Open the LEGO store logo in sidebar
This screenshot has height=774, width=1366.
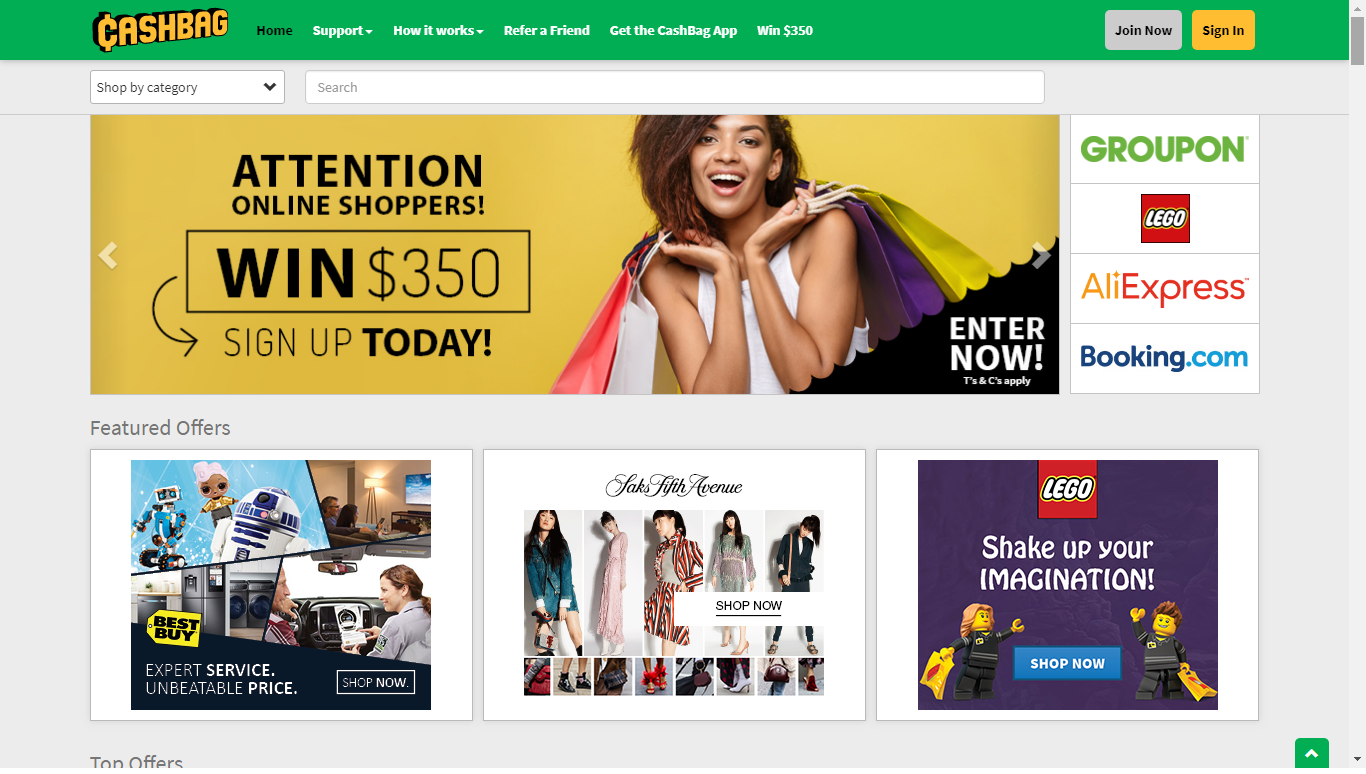coord(1164,218)
